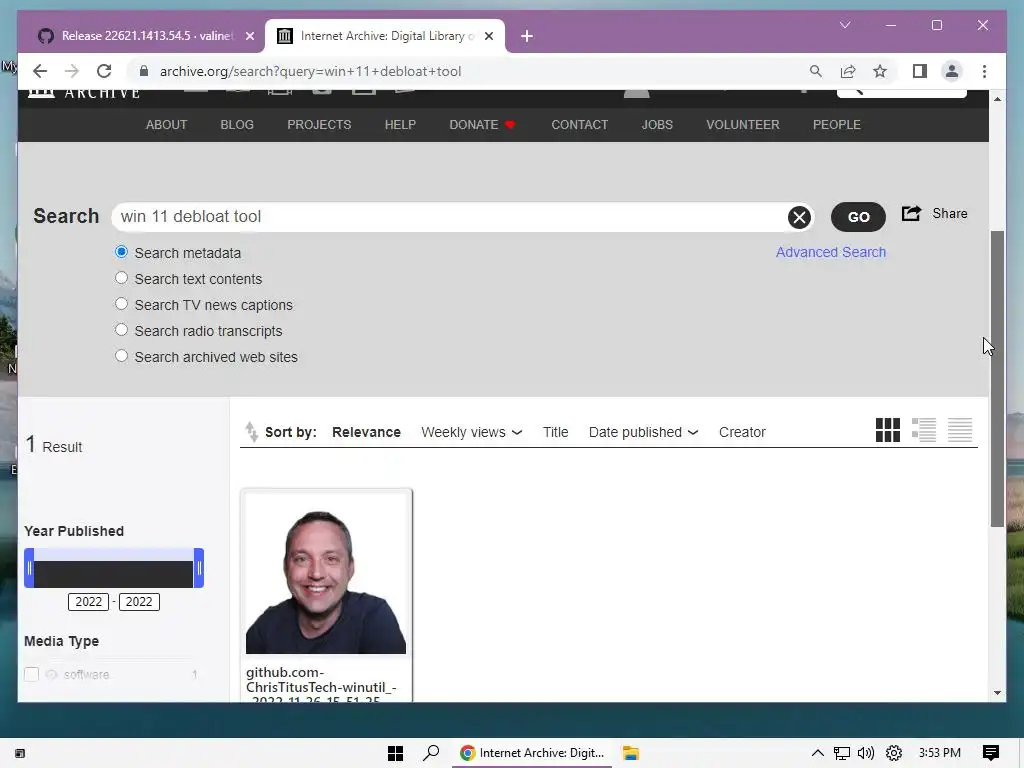This screenshot has width=1024, height=768.
Task: Switch to list detail view
Action: 923,430
